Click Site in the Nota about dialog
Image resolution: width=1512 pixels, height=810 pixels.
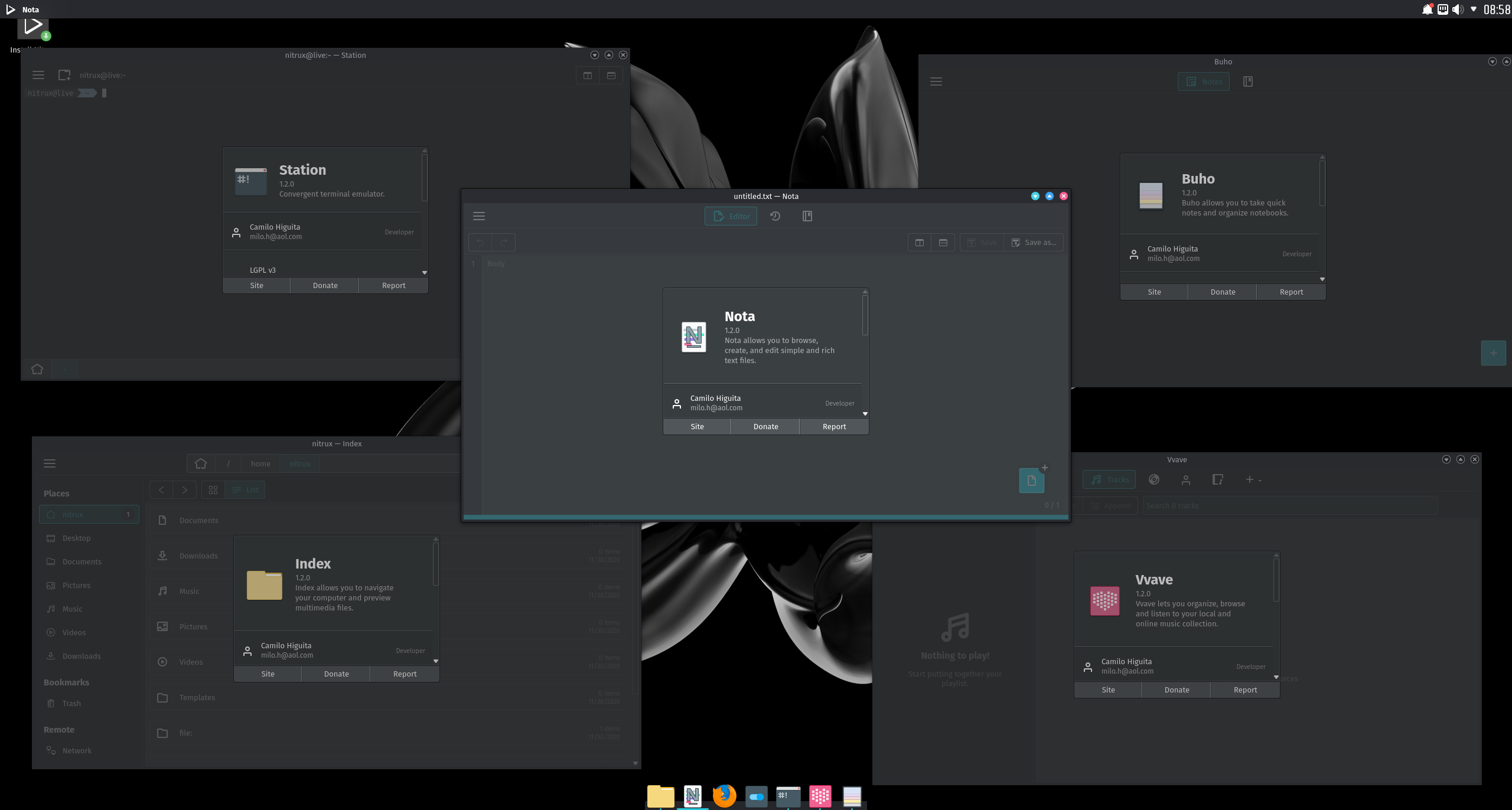pos(697,426)
